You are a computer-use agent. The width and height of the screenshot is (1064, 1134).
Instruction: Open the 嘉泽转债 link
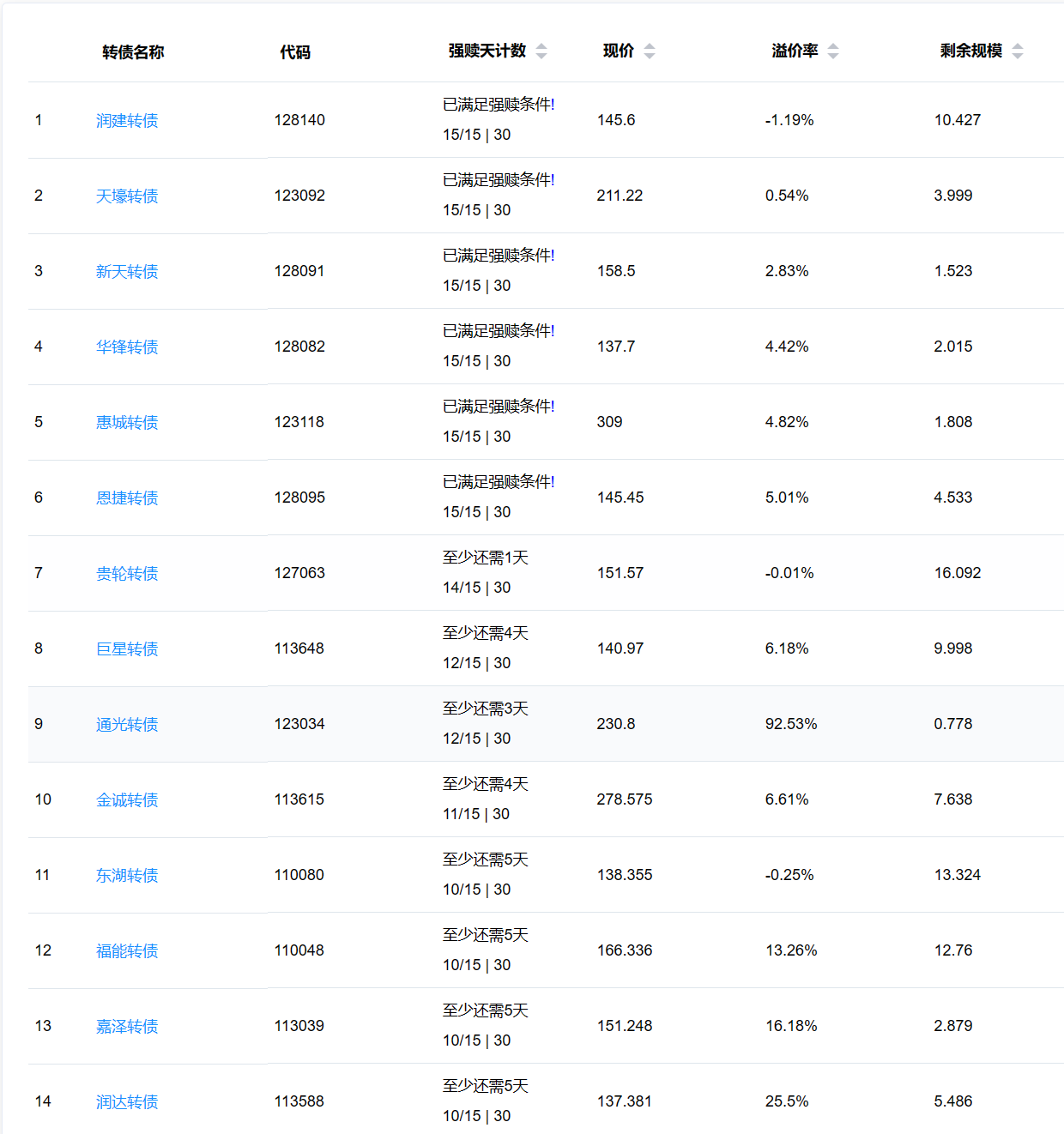pyautogui.click(x=127, y=1027)
